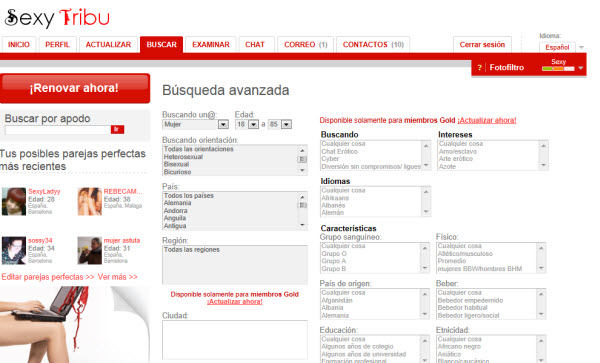Click the Sexy Tribu logo
600x363 pixels.
(57, 18)
